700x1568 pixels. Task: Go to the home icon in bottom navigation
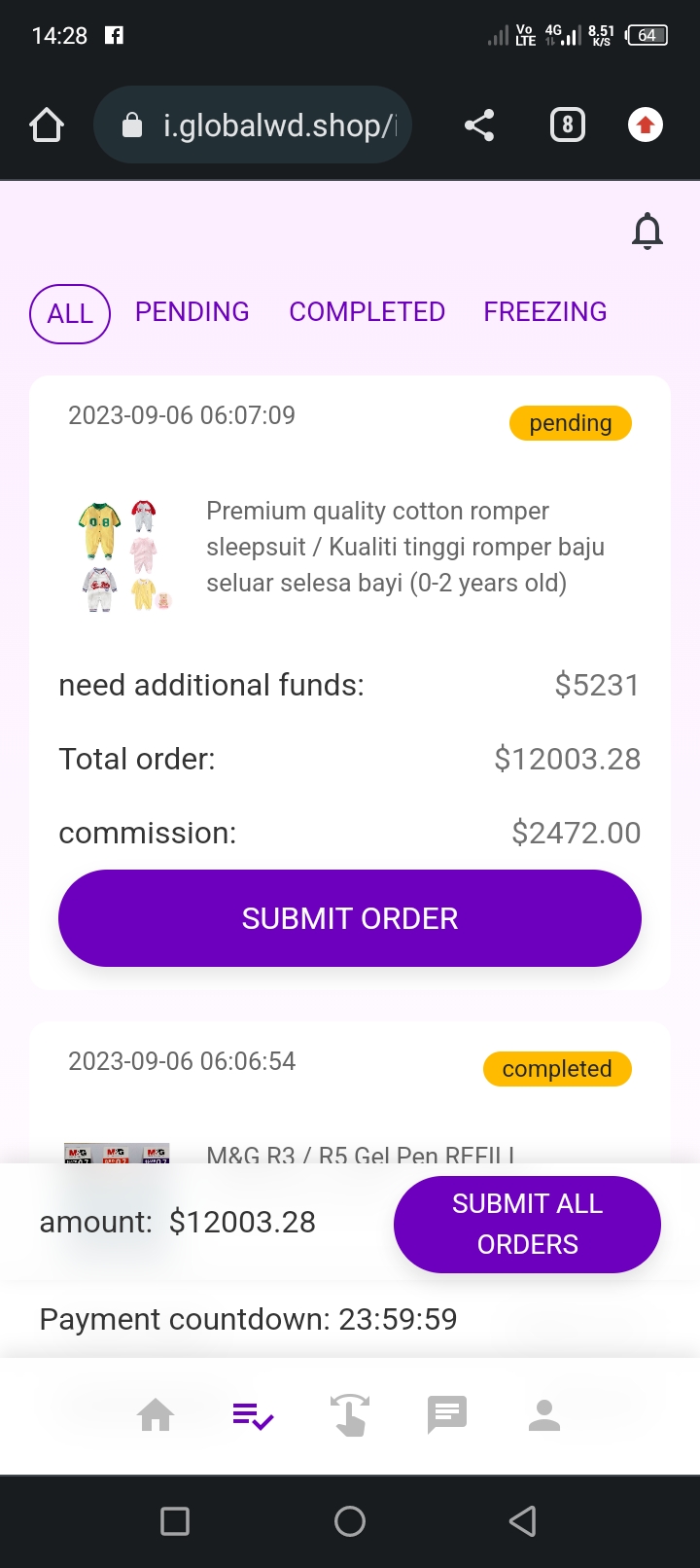coord(156,1415)
